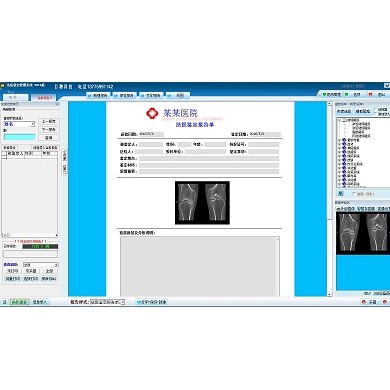Image resolution: width=390 pixels, height=390 pixels.
Task: Toggle the preview checkbox below the phrase tree
Action: (354, 194)
